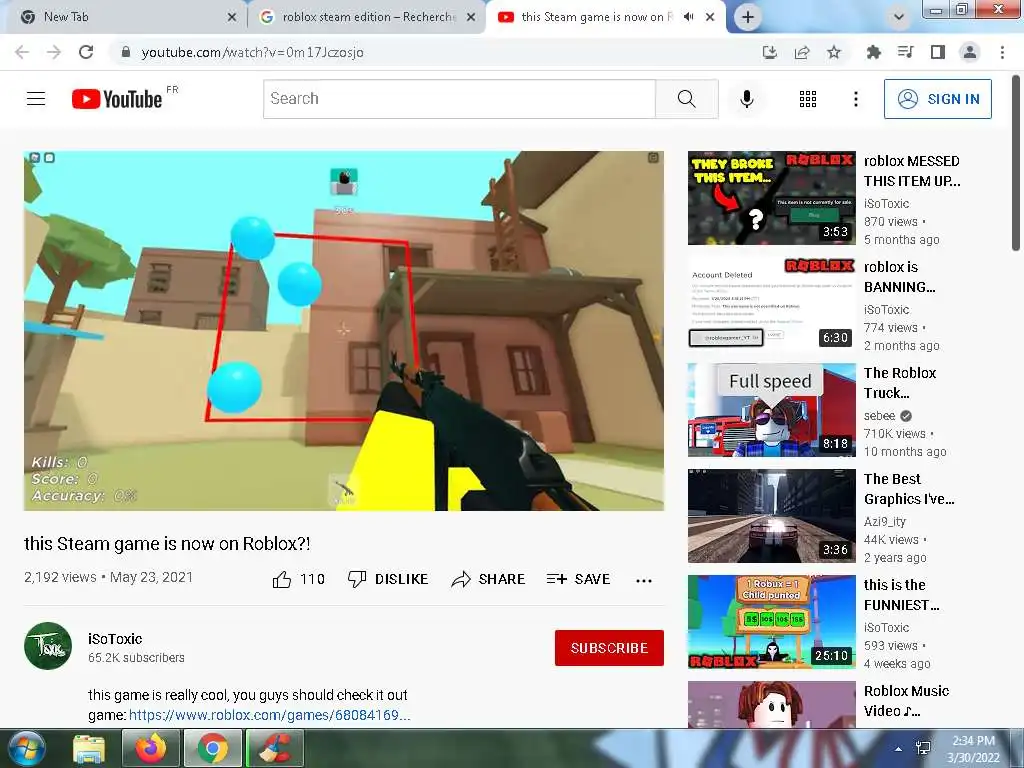Reload the current page

(x=86, y=52)
